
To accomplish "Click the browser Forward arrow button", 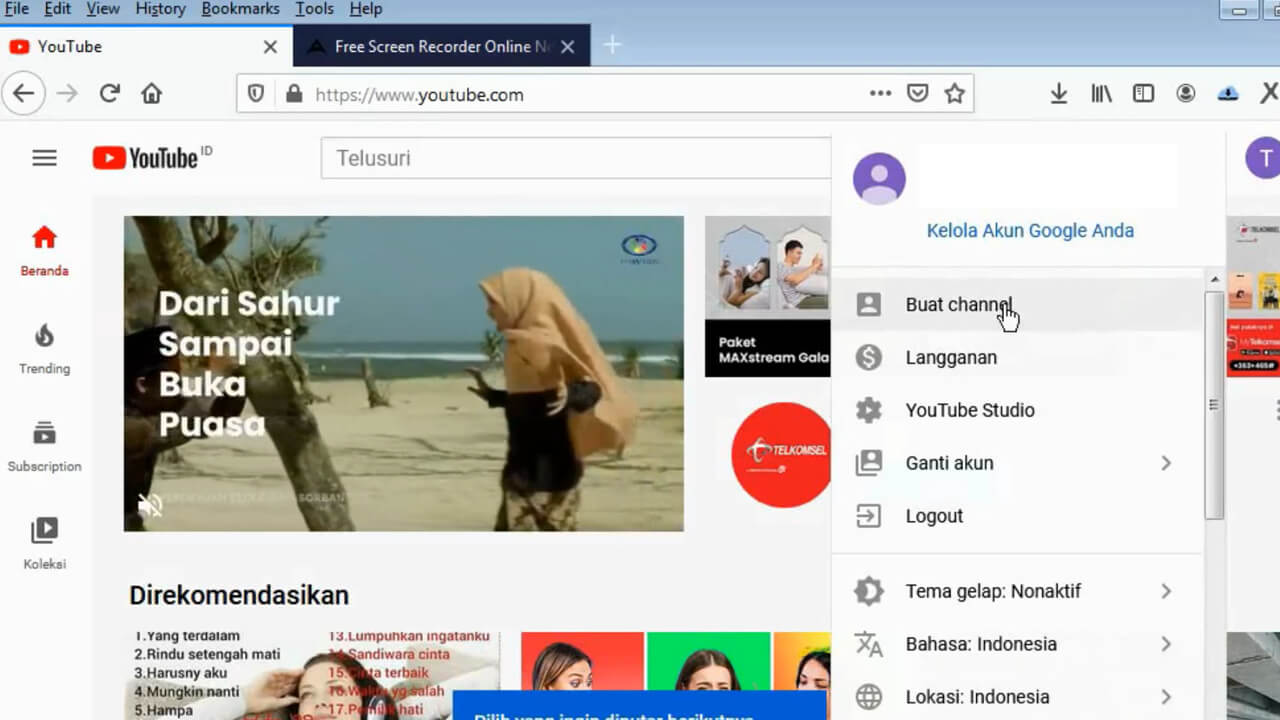I will click(x=67, y=94).
